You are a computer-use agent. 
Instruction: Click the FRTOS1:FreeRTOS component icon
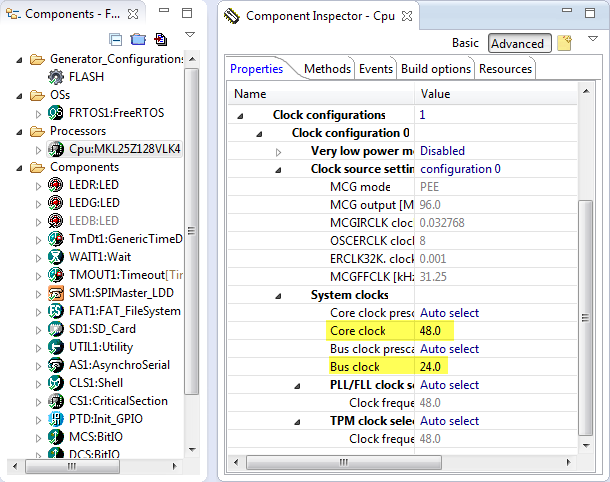(56, 112)
